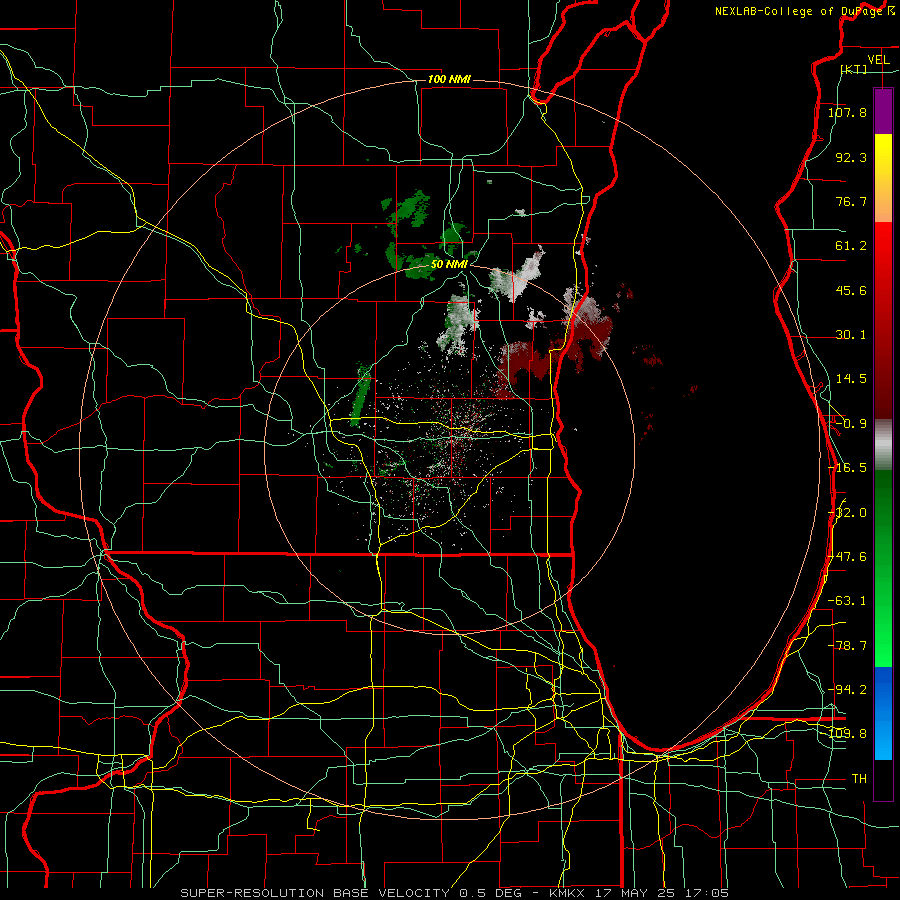Click the red segment of velocity color bar
Image resolution: width=900 pixels, height=900 pixels.
coord(883,320)
